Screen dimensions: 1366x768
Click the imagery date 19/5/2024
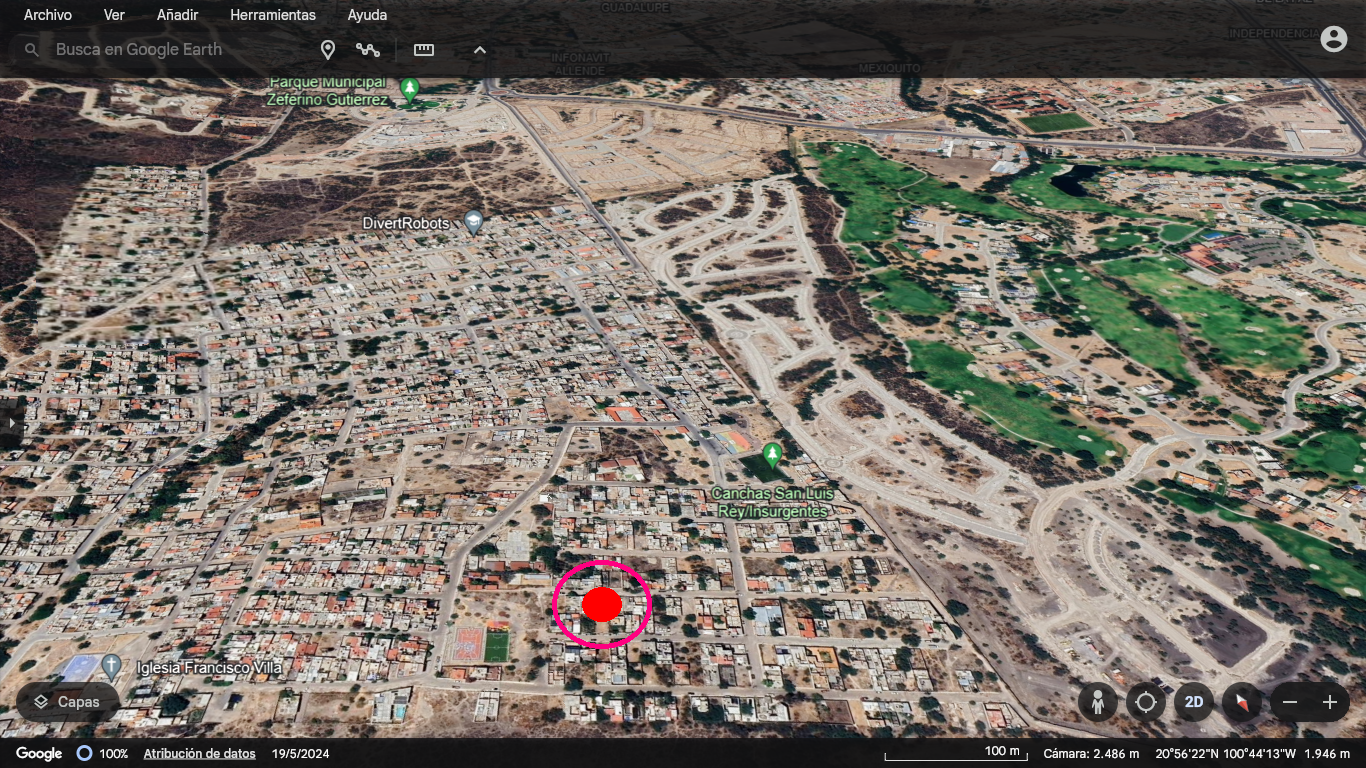point(300,754)
